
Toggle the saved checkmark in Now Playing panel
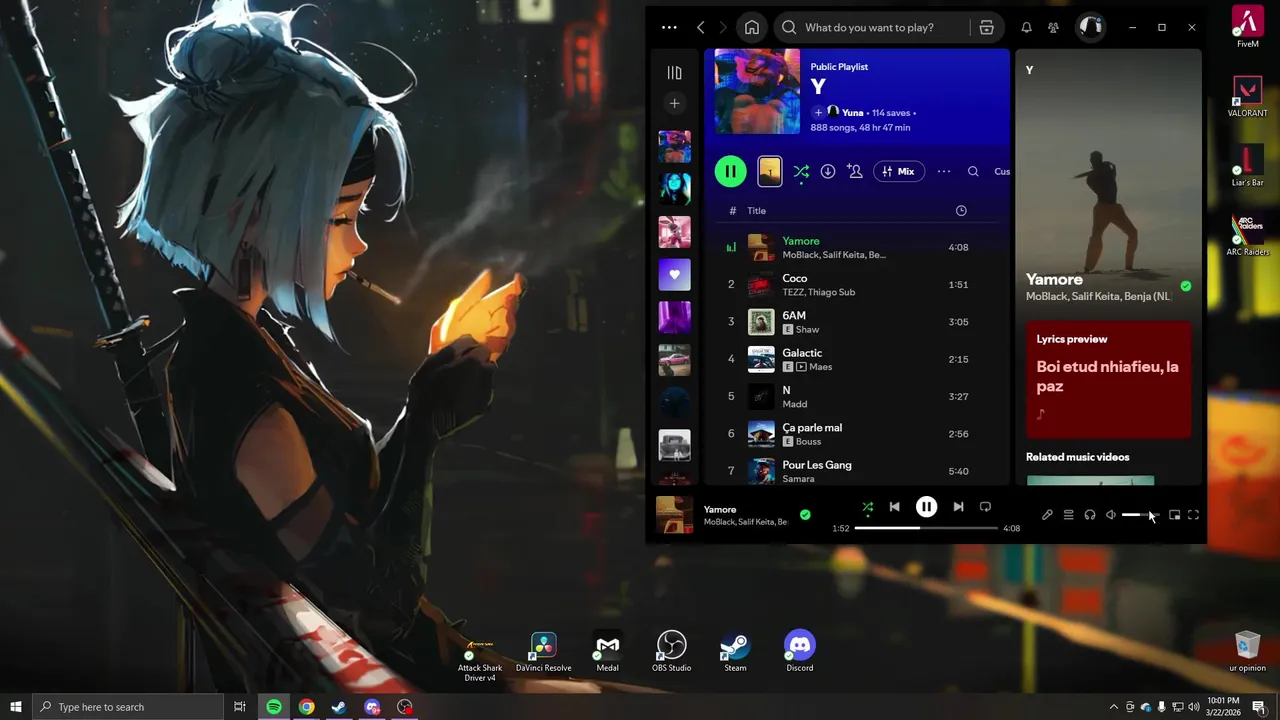pos(1186,286)
